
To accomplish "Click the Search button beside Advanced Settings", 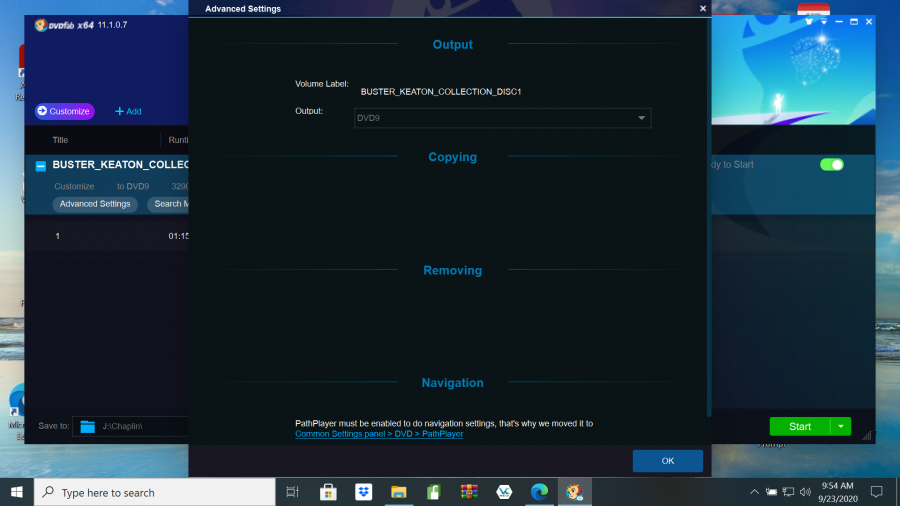I will click(168, 204).
